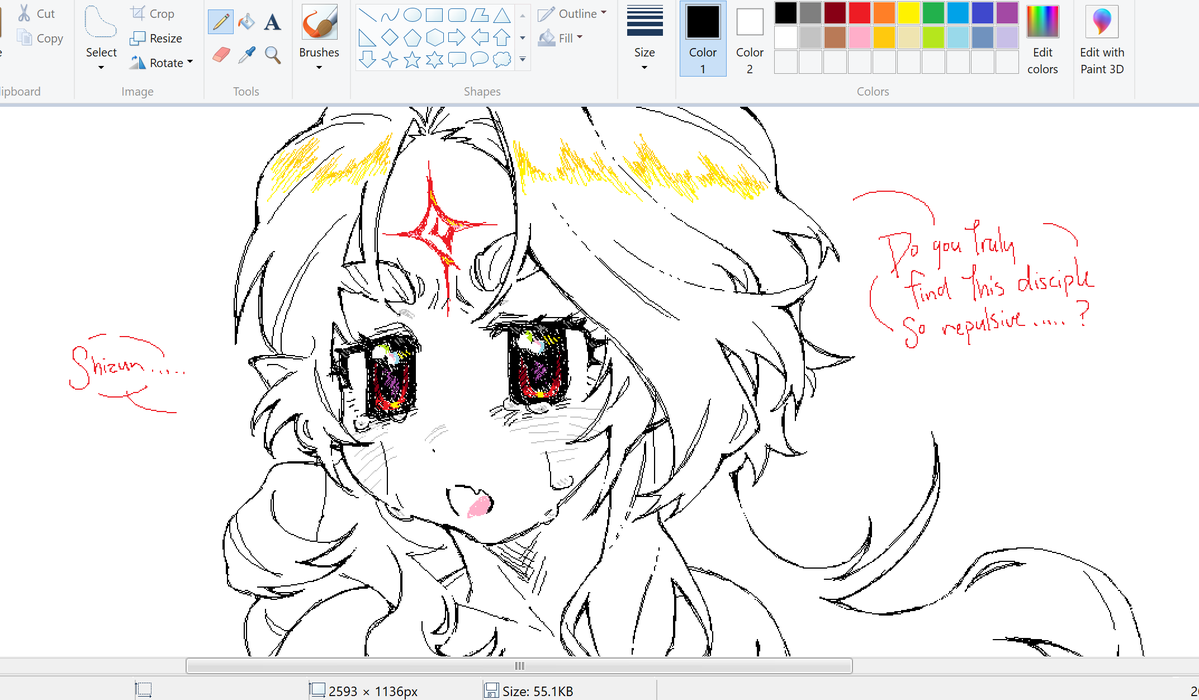1199x700 pixels.
Task: Choose the Oval shape
Action: click(x=412, y=15)
